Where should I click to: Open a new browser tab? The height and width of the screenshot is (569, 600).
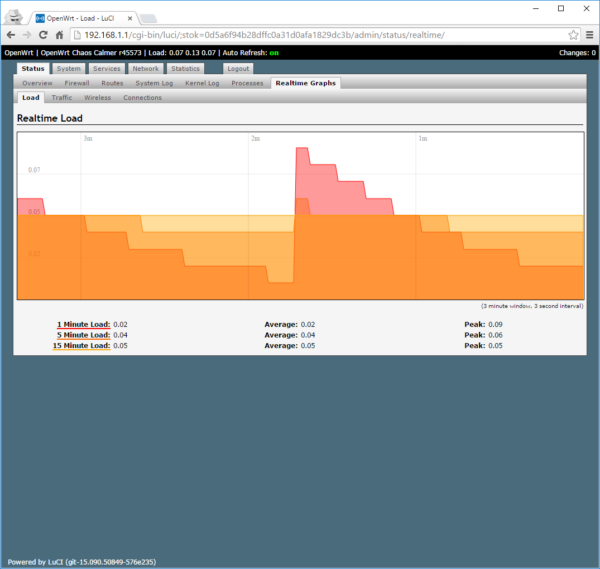click(x=147, y=18)
